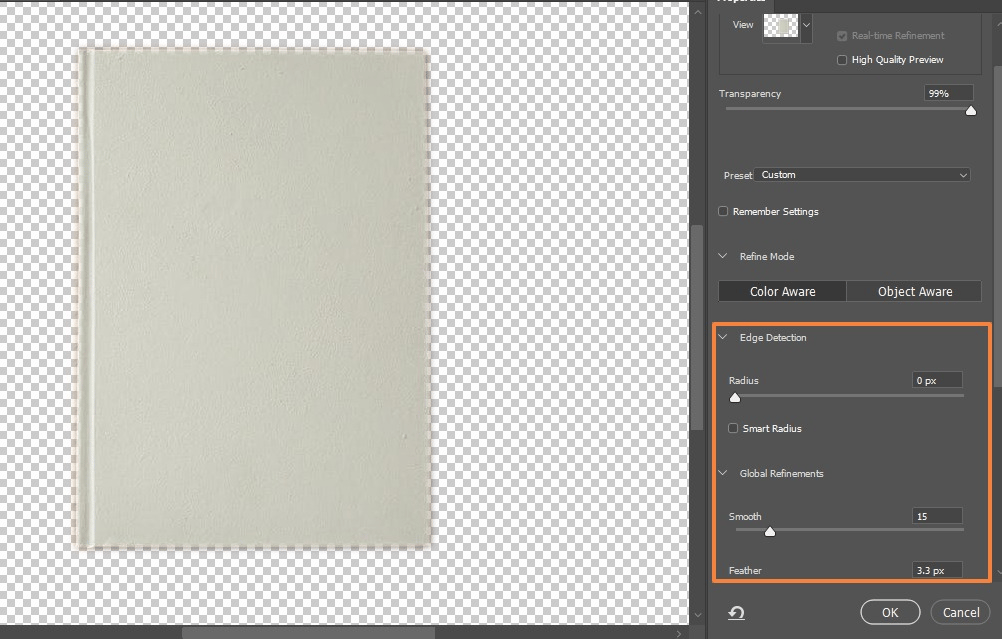
Task: Check the Remember Settings checkbox
Action: coord(723,212)
